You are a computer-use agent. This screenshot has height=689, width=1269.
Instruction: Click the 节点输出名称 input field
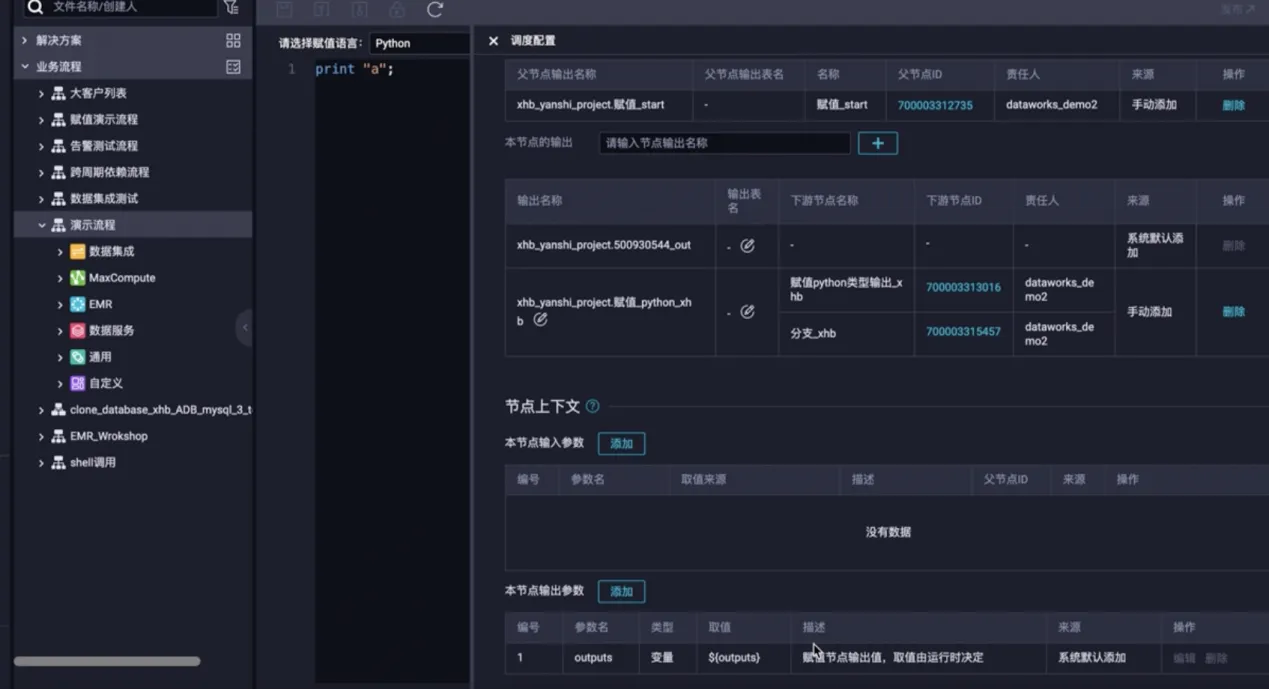coord(725,143)
